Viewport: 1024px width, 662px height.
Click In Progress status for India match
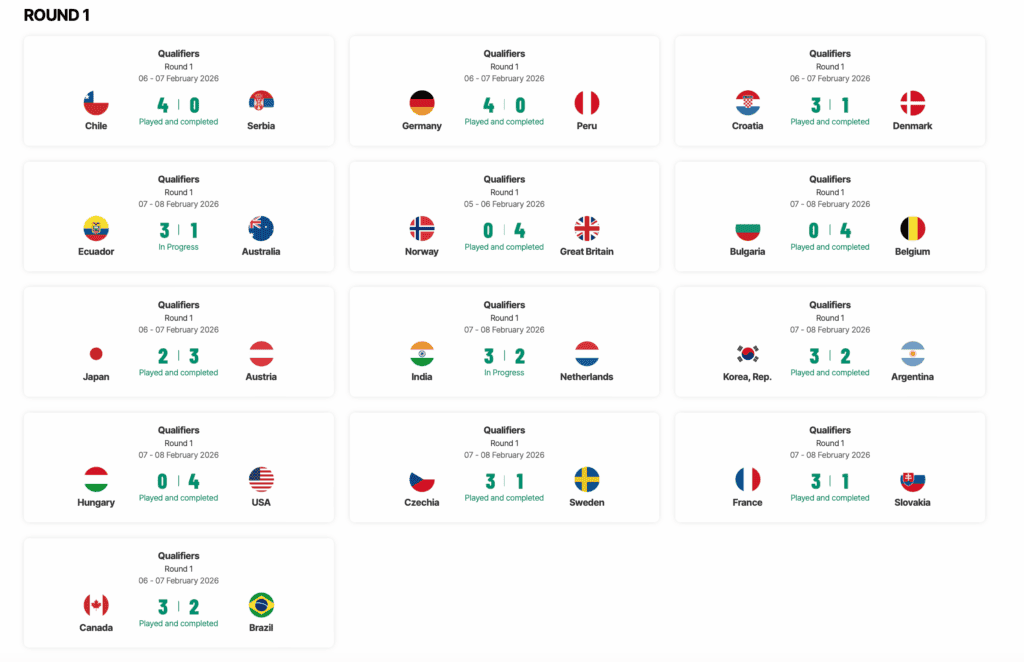(x=504, y=373)
